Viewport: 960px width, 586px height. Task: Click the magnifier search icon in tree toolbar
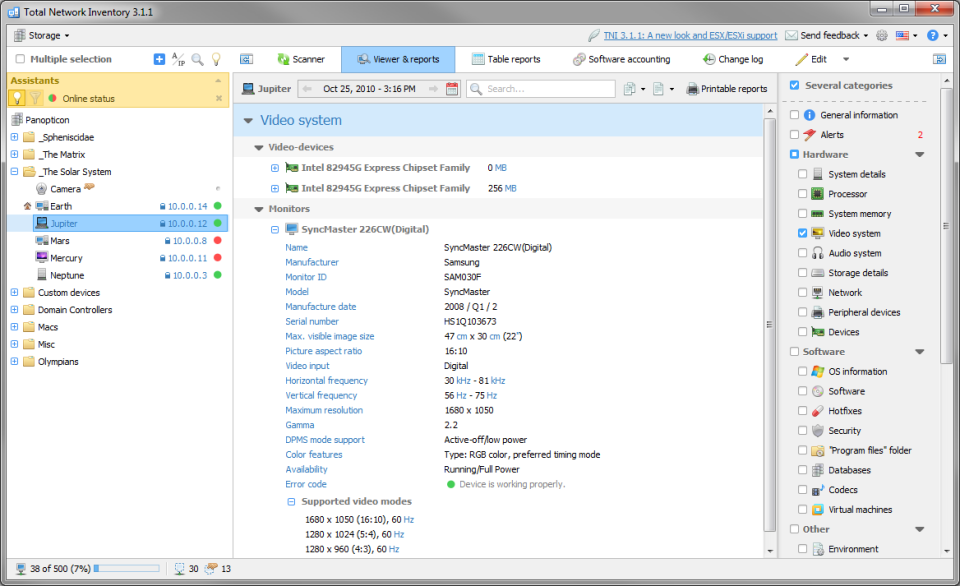pos(197,59)
